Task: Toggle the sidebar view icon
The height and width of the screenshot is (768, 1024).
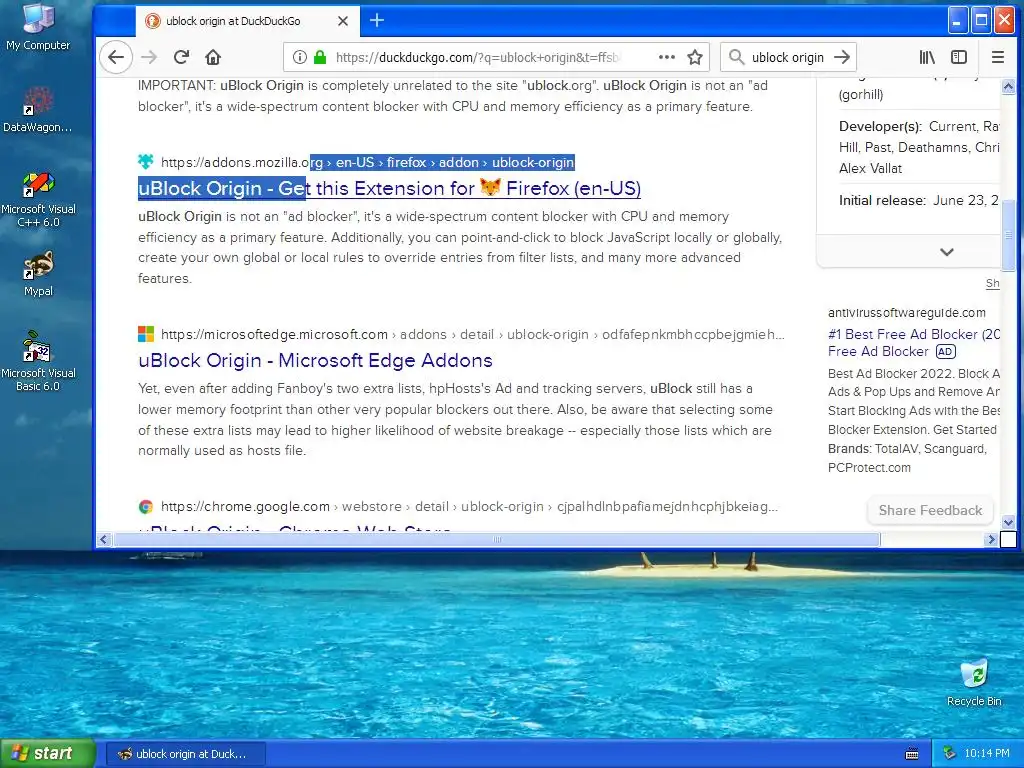Action: coord(959,57)
